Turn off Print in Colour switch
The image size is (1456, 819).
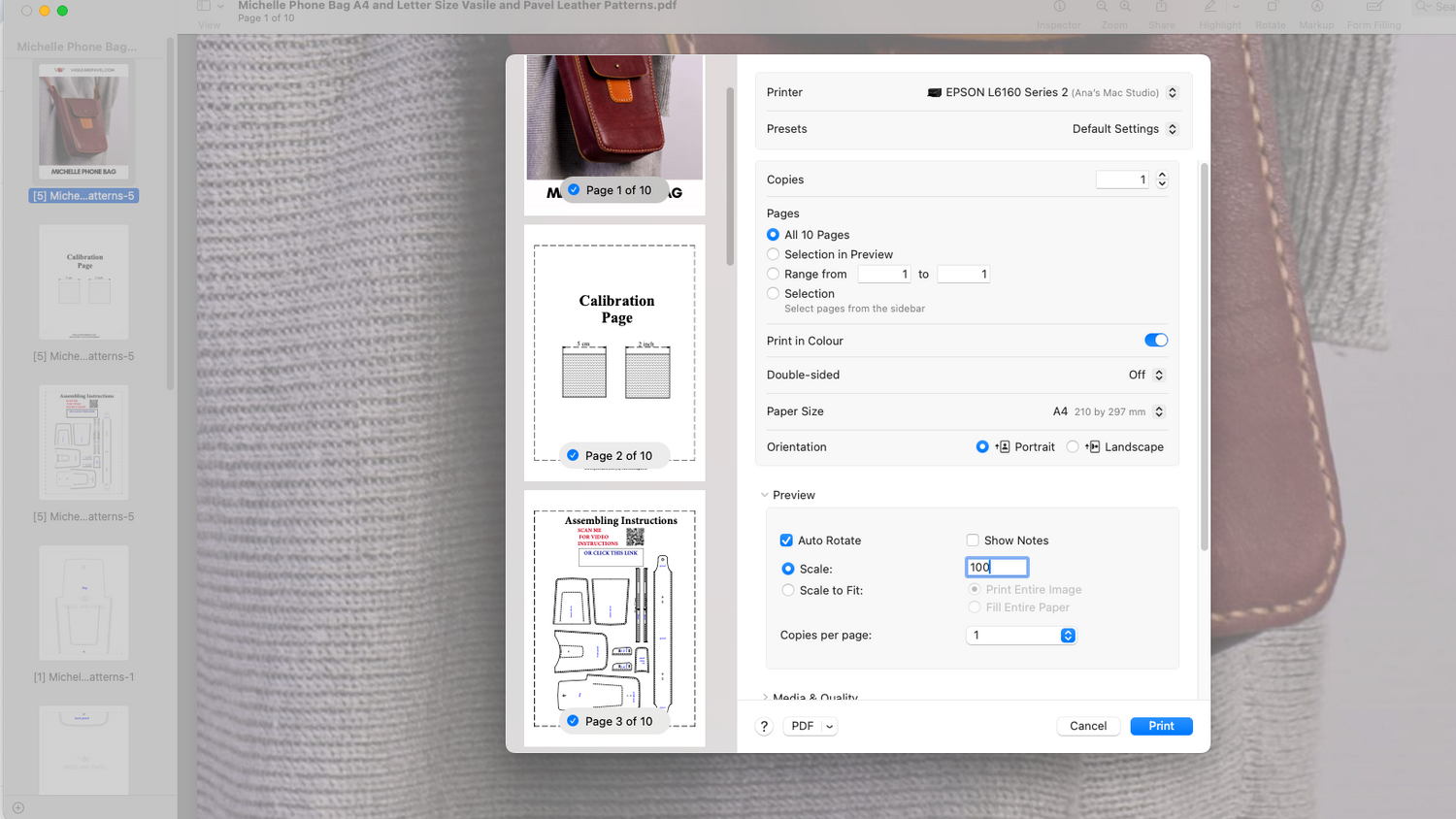point(1156,341)
